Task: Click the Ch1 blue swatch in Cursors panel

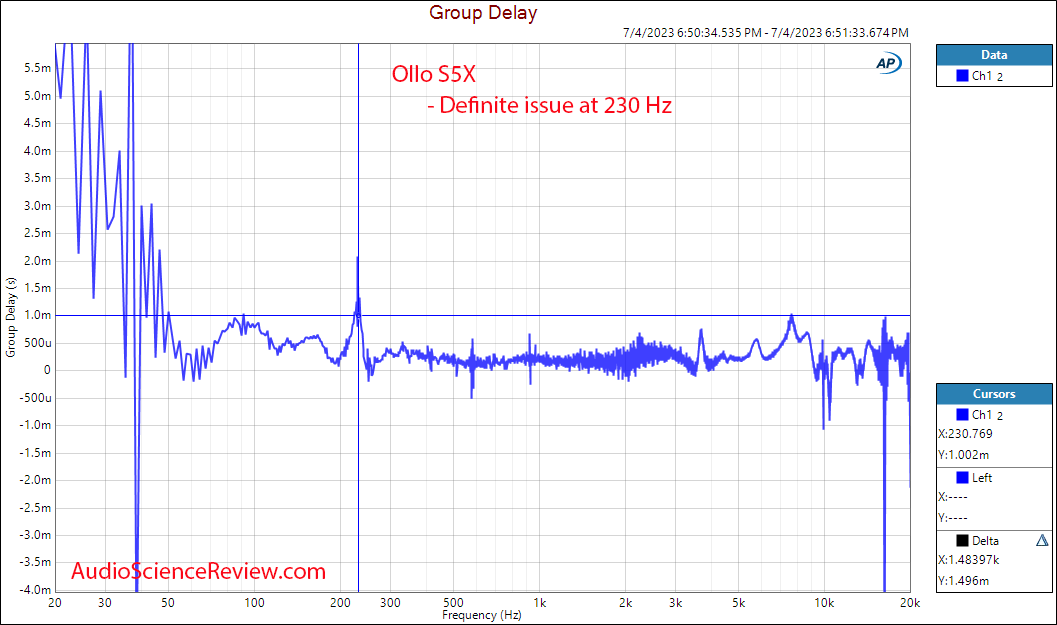Action: 962,415
